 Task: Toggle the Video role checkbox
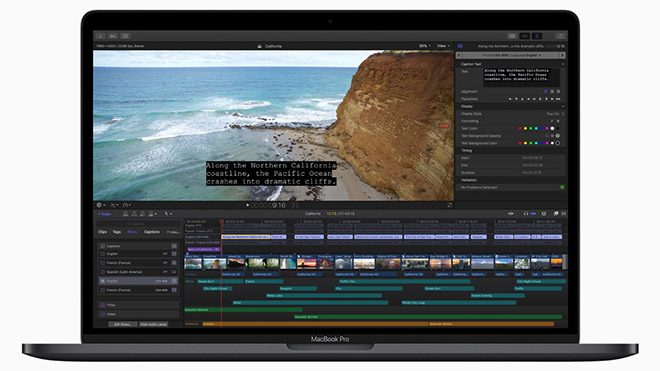[x=102, y=314]
